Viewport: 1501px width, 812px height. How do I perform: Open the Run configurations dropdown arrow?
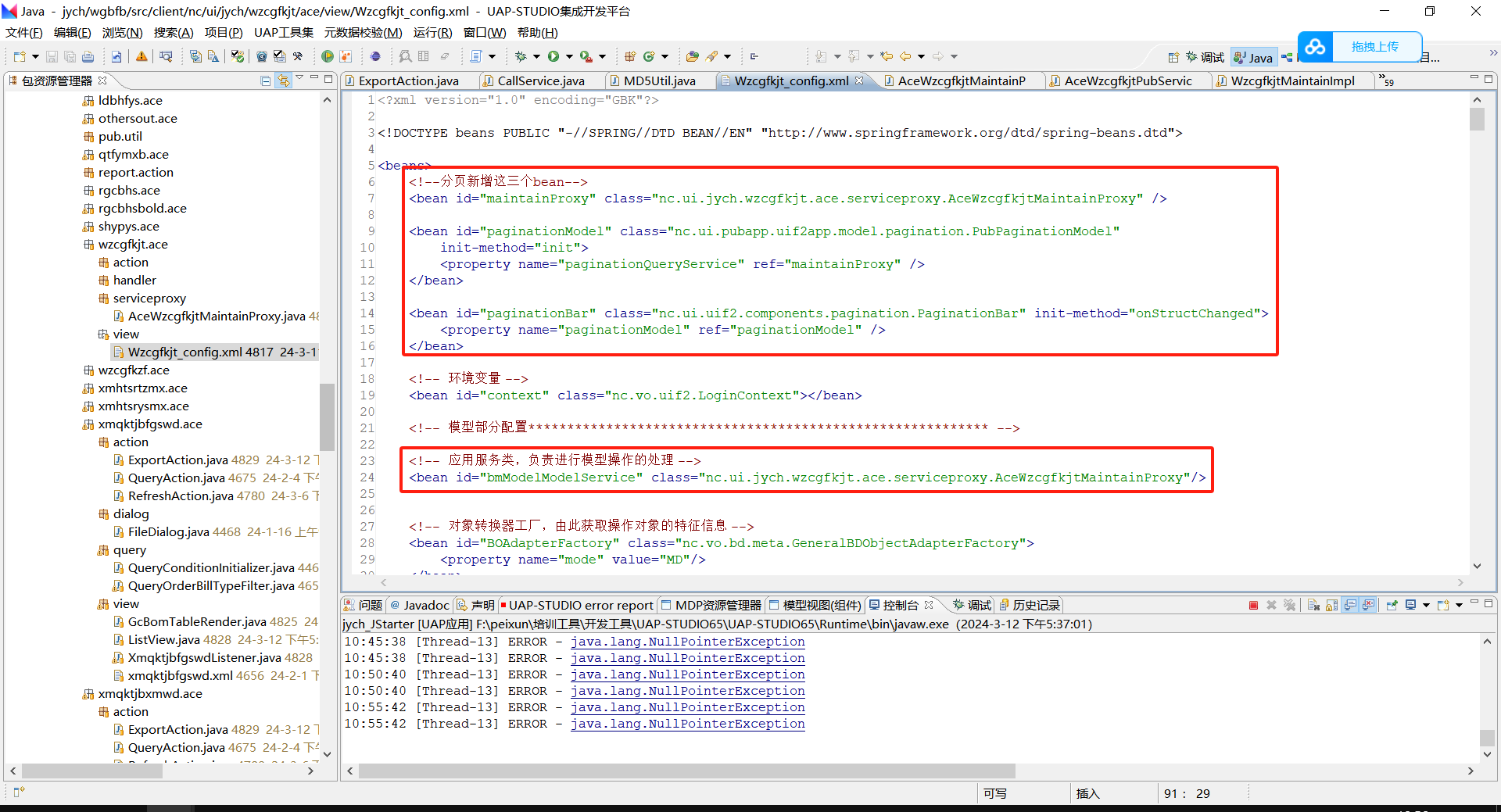click(569, 56)
